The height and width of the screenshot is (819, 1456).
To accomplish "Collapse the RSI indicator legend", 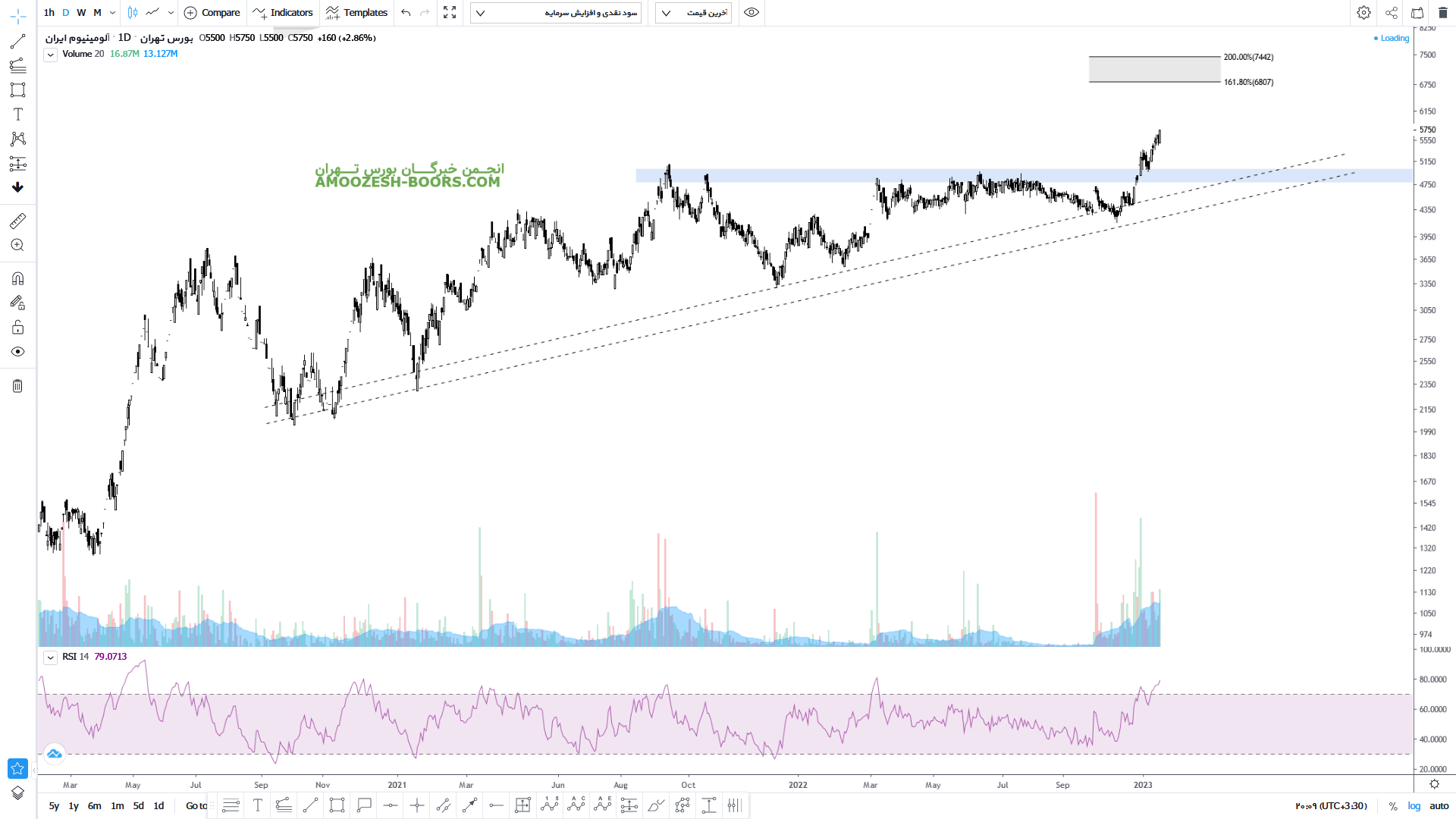I will point(50,657).
